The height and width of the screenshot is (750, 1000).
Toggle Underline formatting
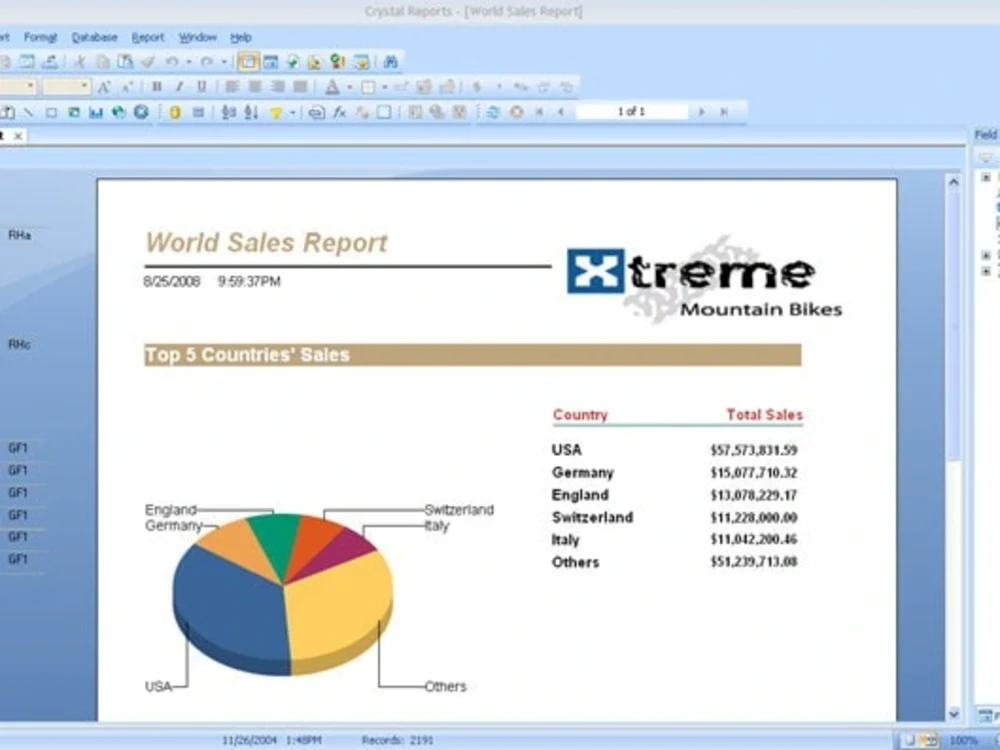point(202,87)
